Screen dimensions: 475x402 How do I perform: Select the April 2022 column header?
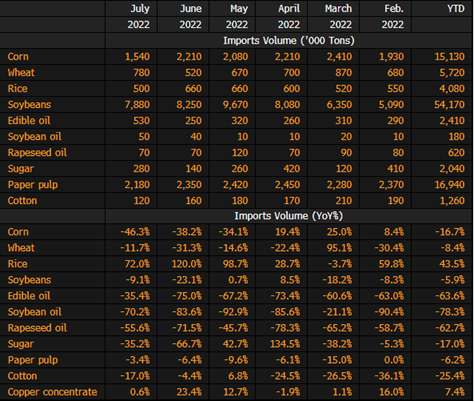coord(289,16)
